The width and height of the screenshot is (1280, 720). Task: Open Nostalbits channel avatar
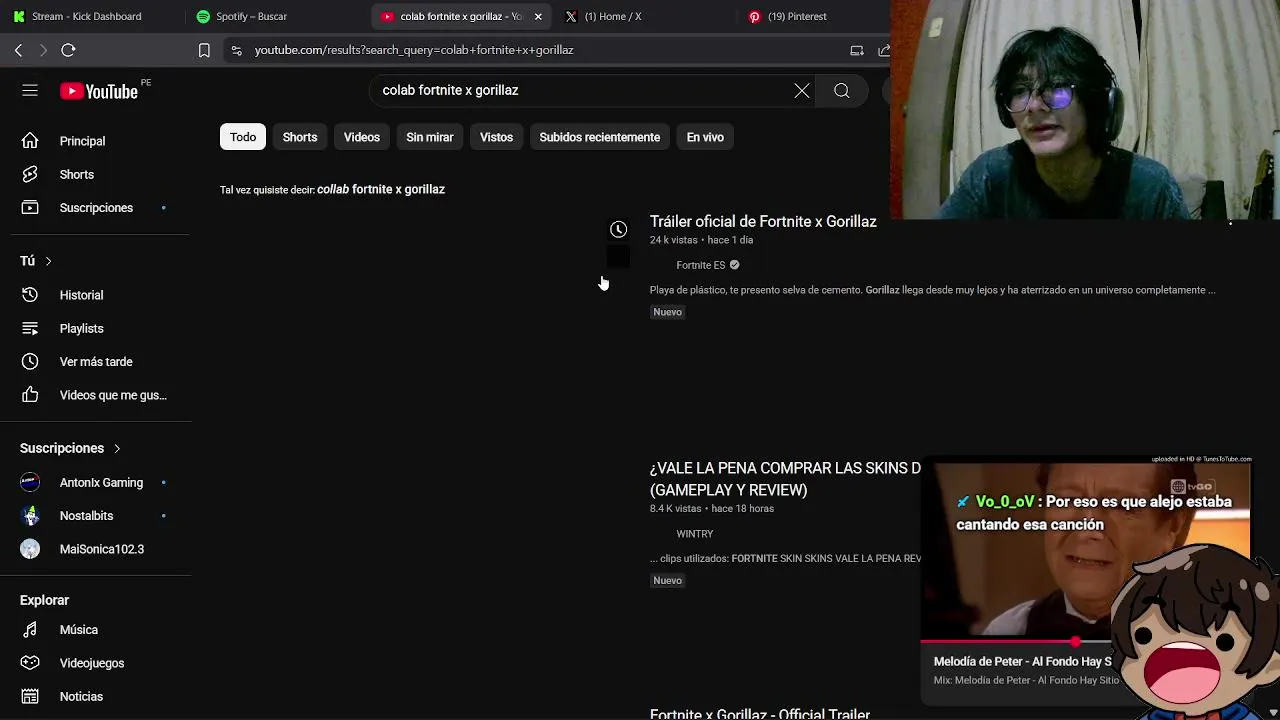[x=30, y=516]
